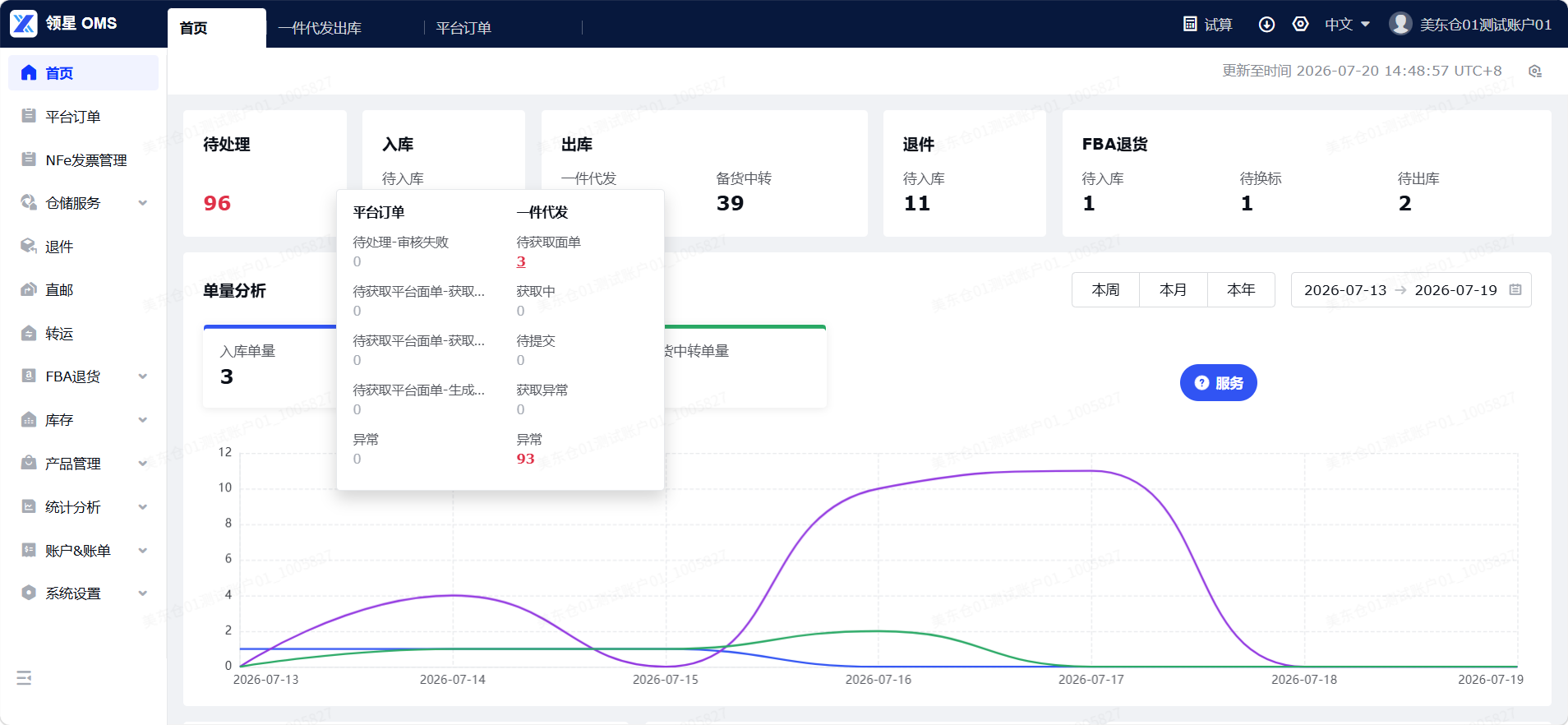
Task: Open the 中文 language dropdown
Action: (1348, 25)
